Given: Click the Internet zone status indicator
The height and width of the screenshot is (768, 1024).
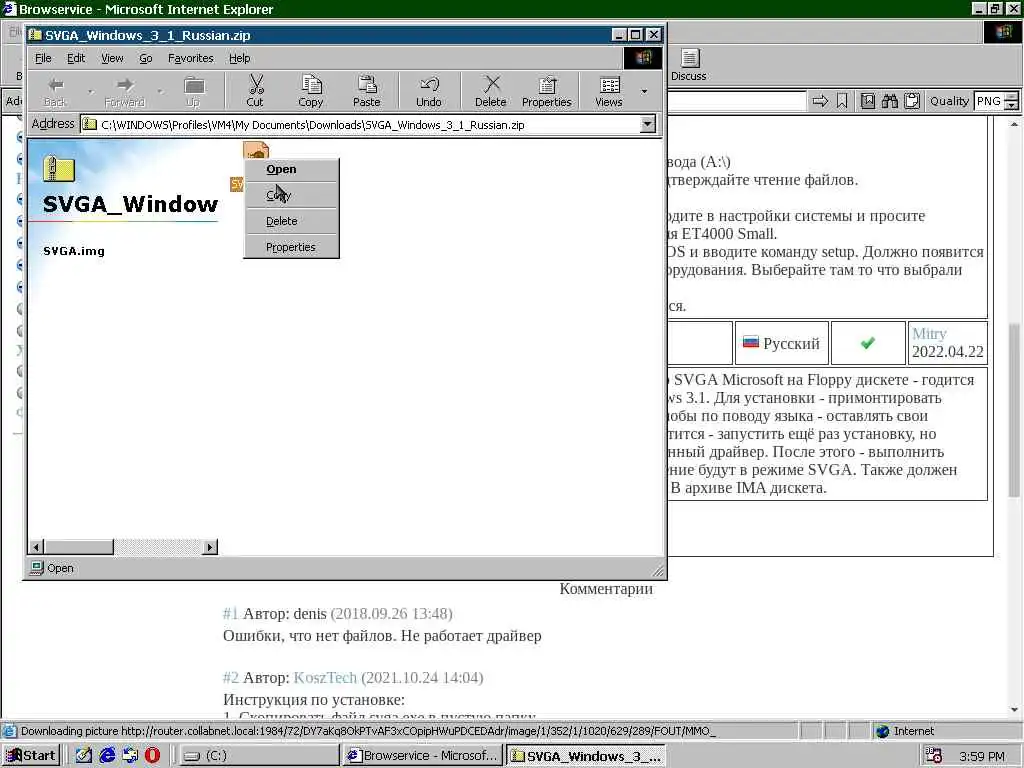Looking at the screenshot, I should (904, 731).
